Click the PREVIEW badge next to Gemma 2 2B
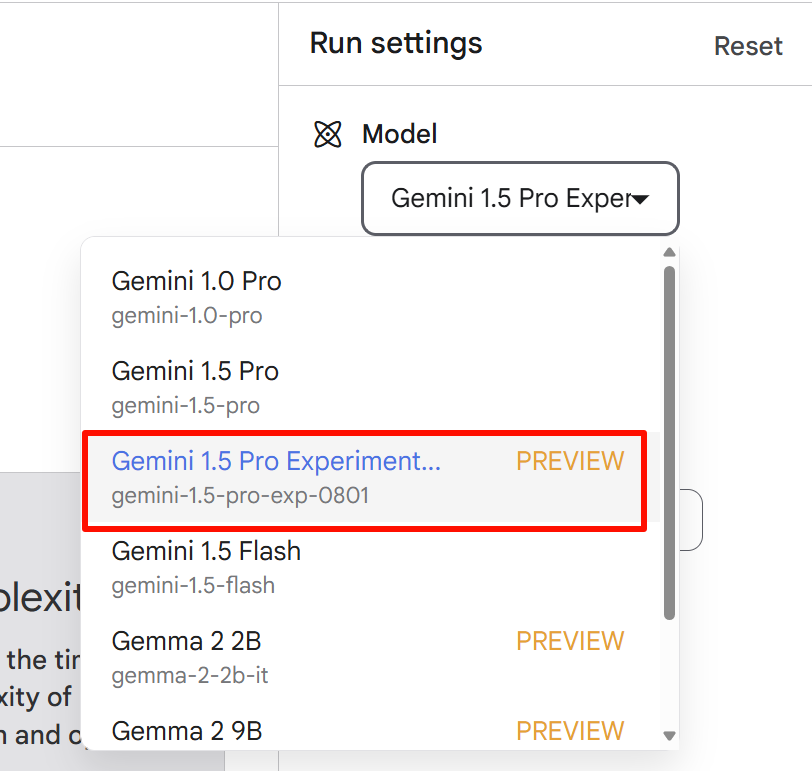The height and width of the screenshot is (771, 812). (570, 641)
